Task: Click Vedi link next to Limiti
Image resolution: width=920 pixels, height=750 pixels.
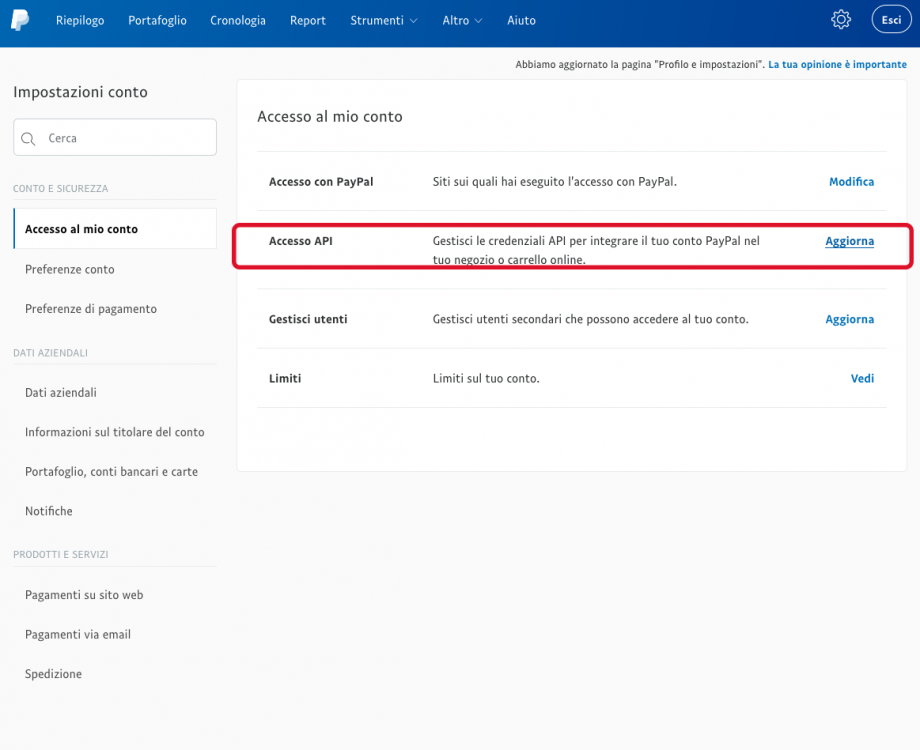Action: [862, 379]
